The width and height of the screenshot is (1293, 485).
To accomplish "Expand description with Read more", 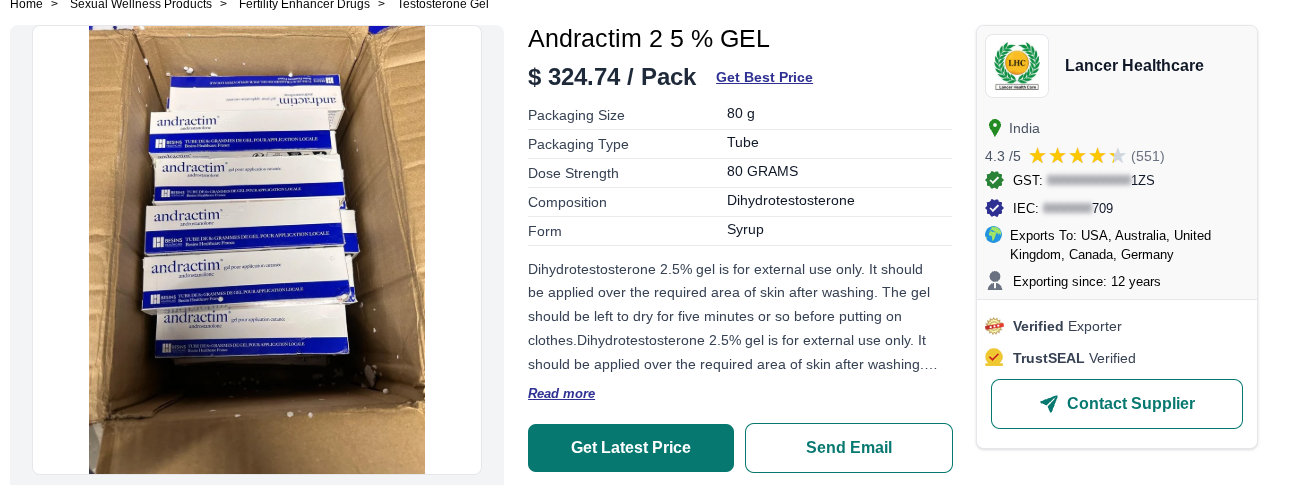I will tap(561, 393).
